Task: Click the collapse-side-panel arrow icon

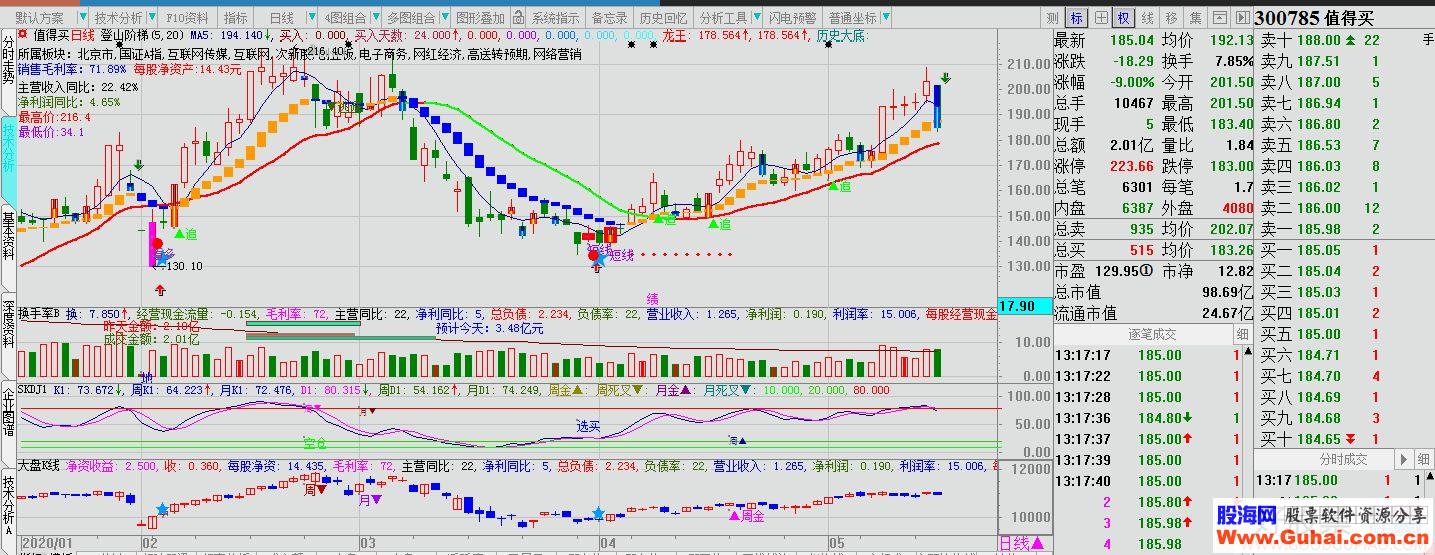Action: click(1242, 18)
